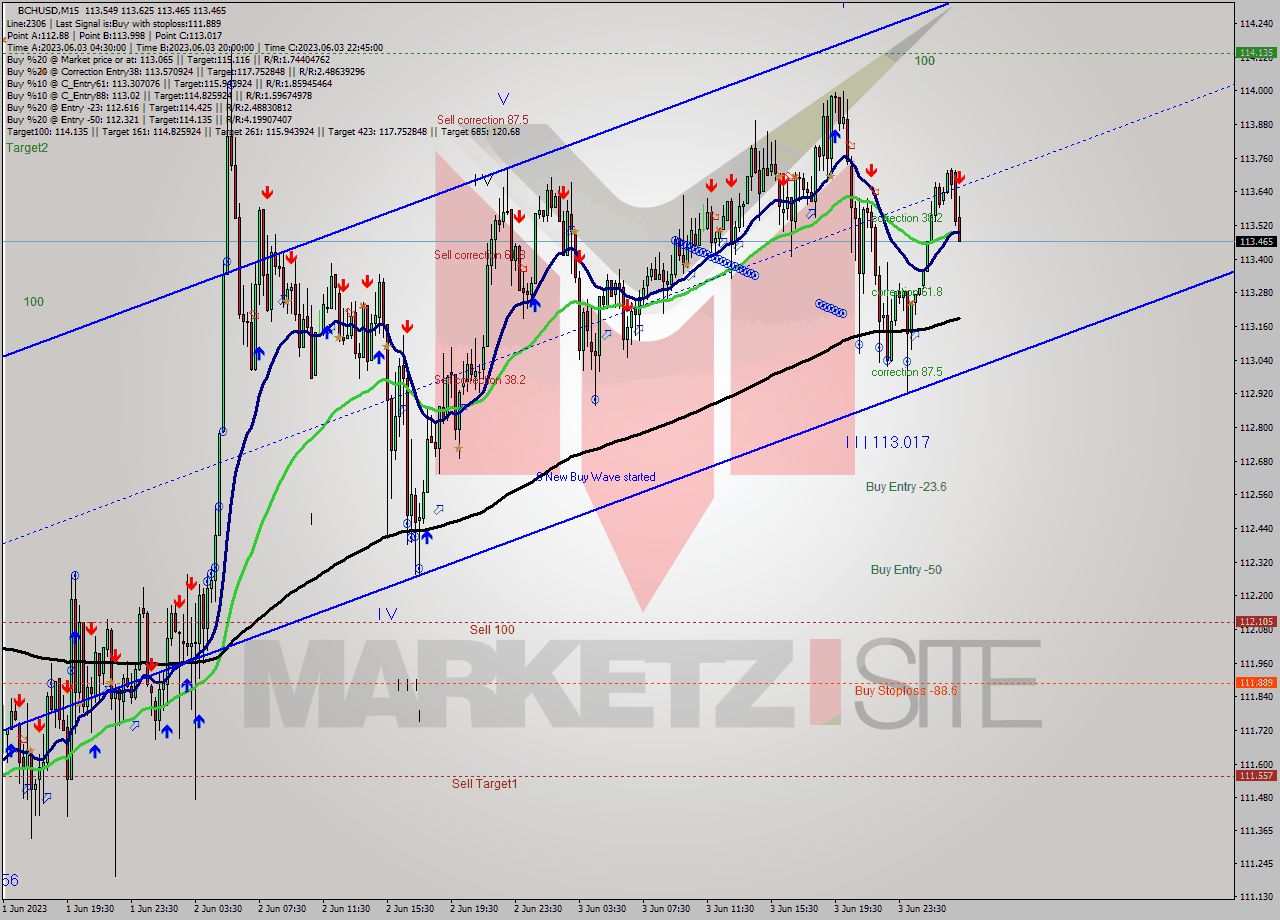1280x920 pixels.
Task: Select 'Buy %20 @ Entry -23' line
Action: point(149,108)
